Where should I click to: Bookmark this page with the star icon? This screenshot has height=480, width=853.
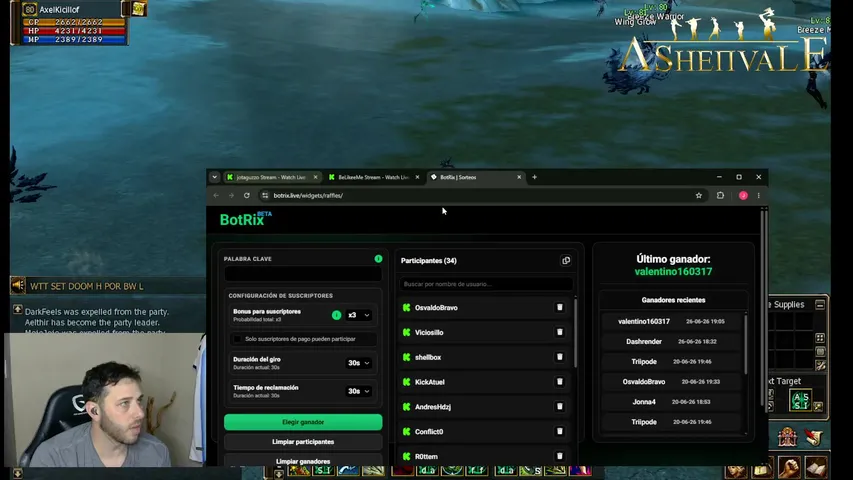699,195
